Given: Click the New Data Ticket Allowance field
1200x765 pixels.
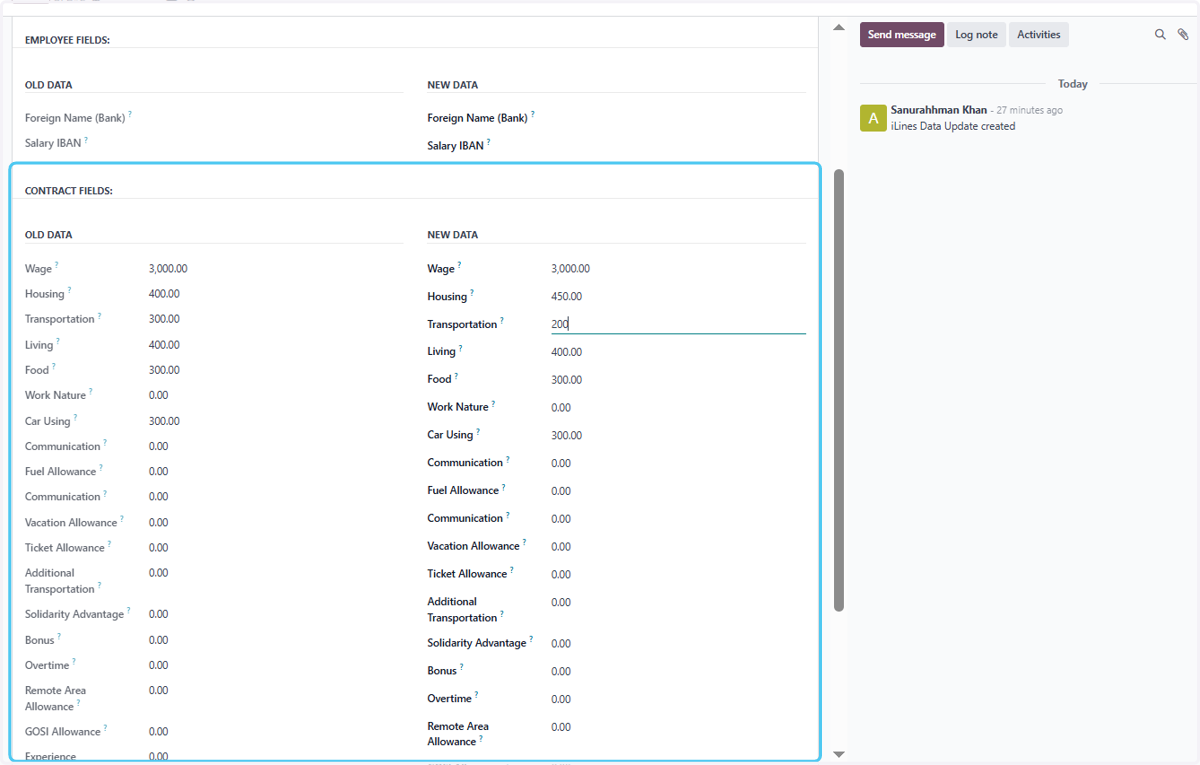Looking at the screenshot, I should point(678,575).
